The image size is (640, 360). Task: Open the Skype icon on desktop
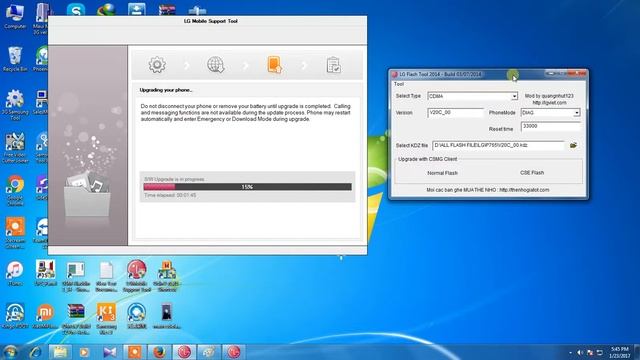click(x=76, y=10)
